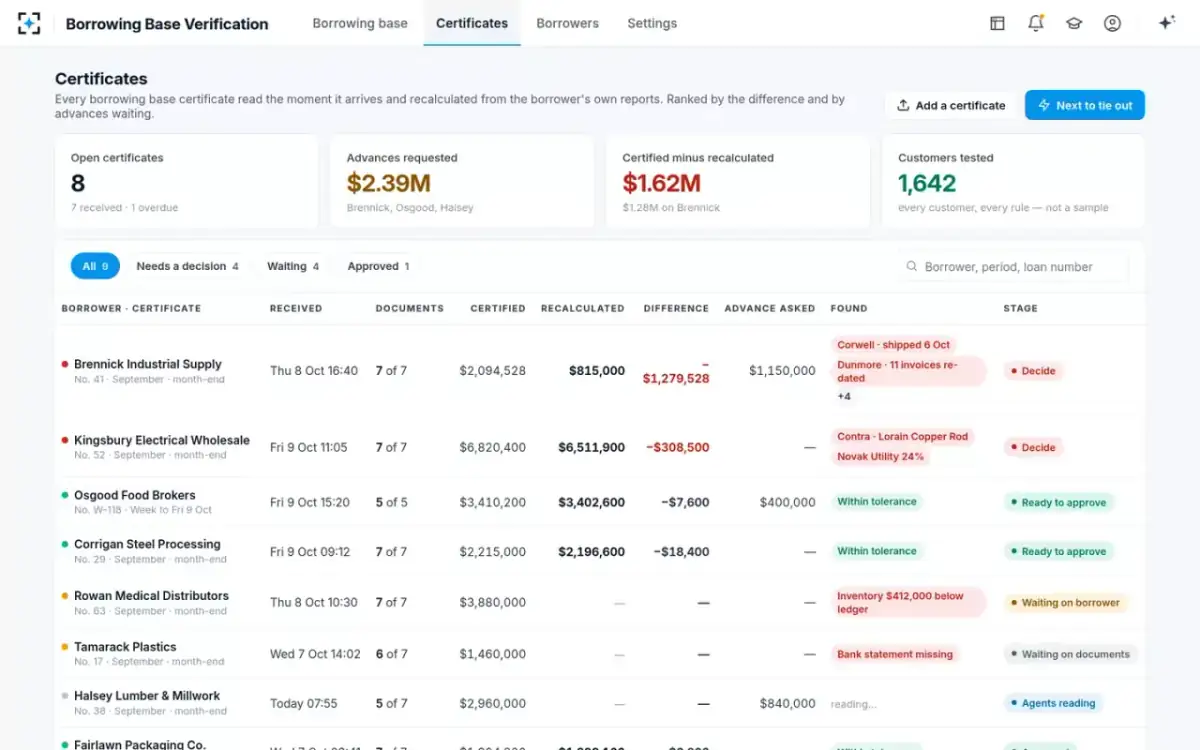Open Certified minus recalculated card

pos(738,182)
